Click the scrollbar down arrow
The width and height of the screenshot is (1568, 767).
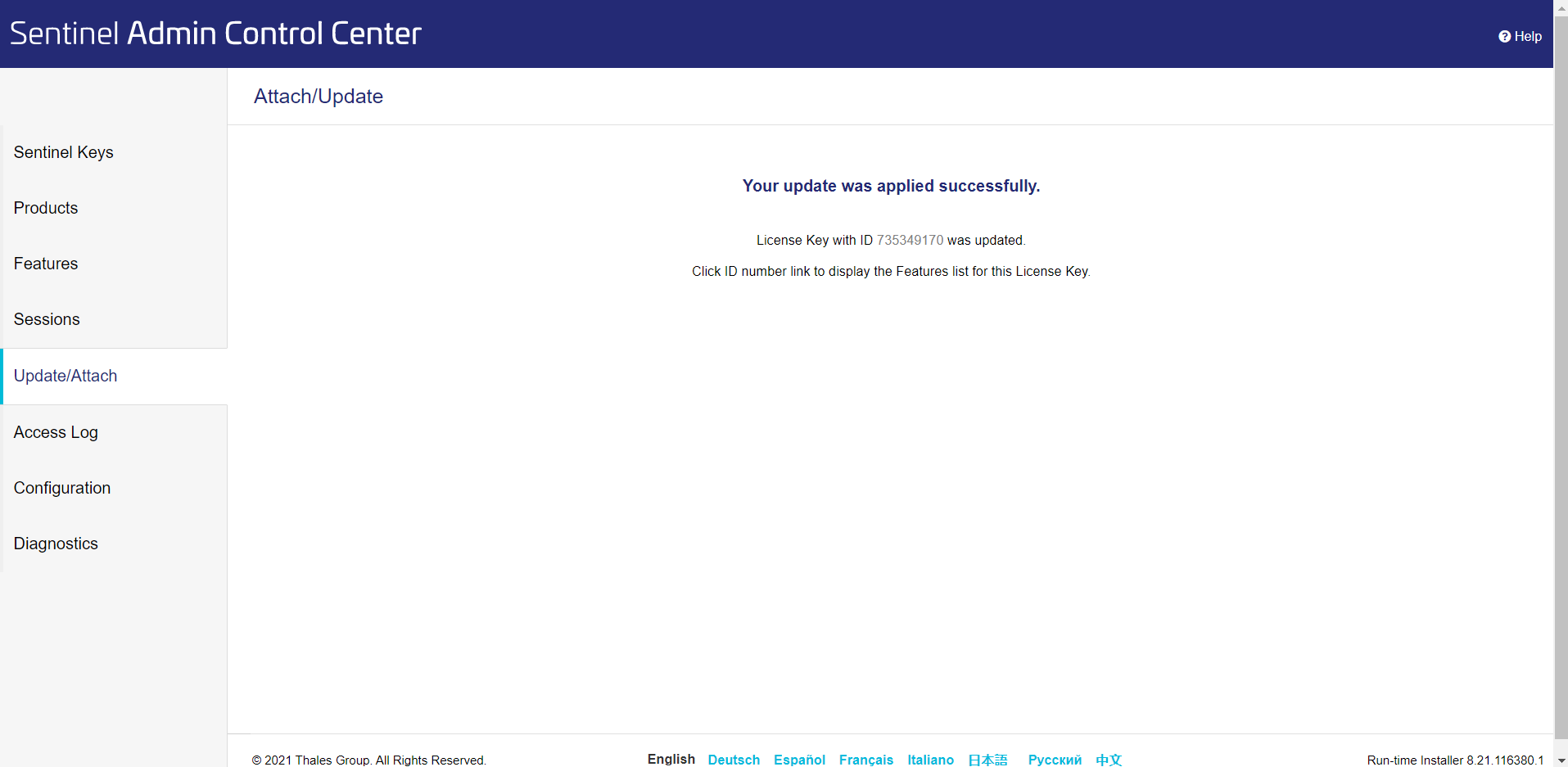(1561, 760)
